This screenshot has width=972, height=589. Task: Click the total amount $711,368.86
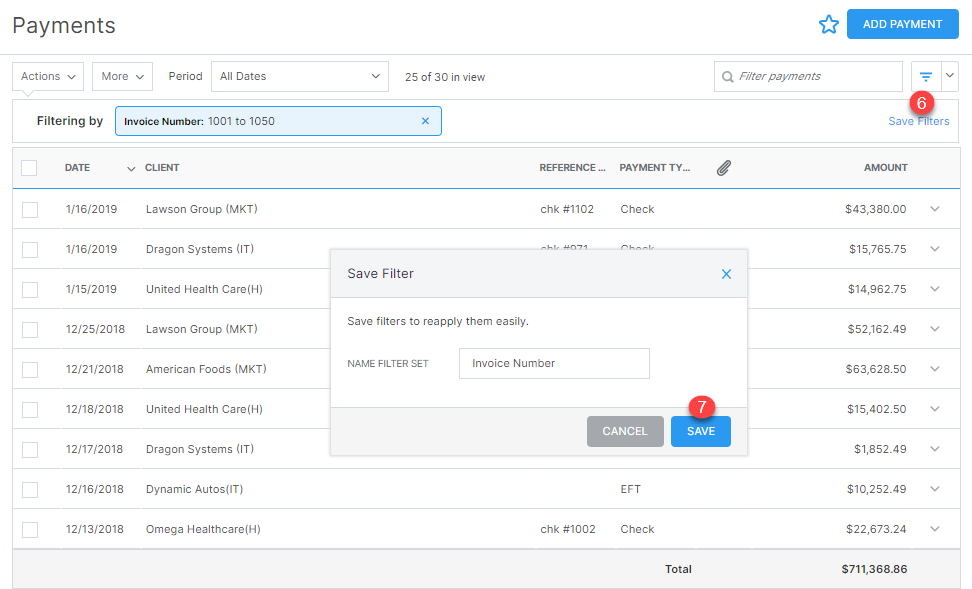874,569
